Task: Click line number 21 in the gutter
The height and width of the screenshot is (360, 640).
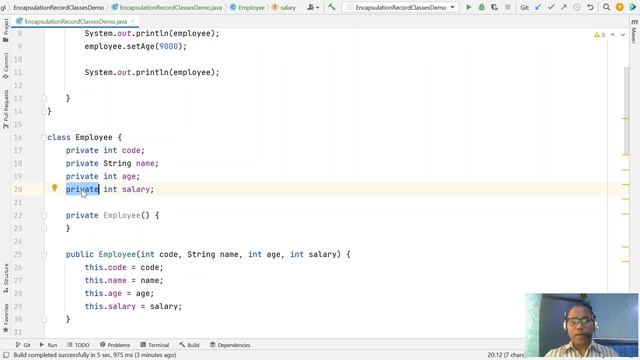Action: tap(18, 202)
